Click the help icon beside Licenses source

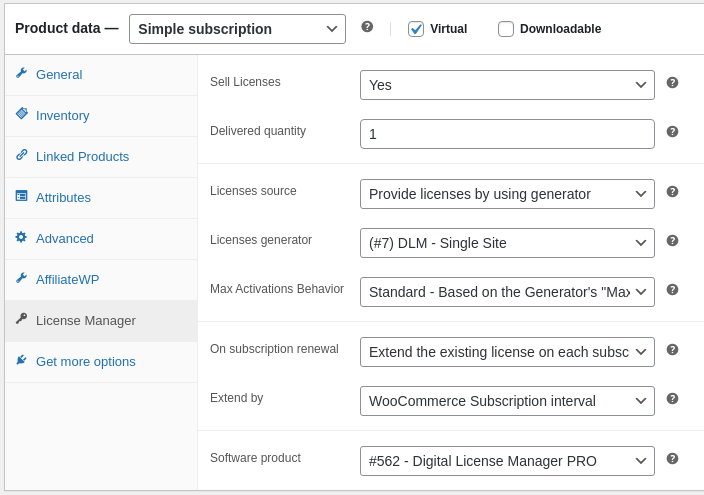(672, 192)
